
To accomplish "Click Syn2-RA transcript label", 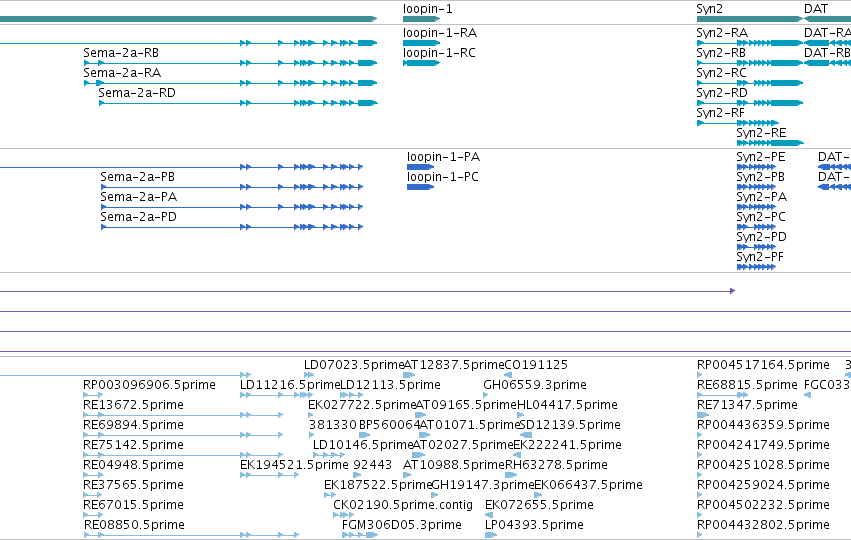I will point(722,33).
